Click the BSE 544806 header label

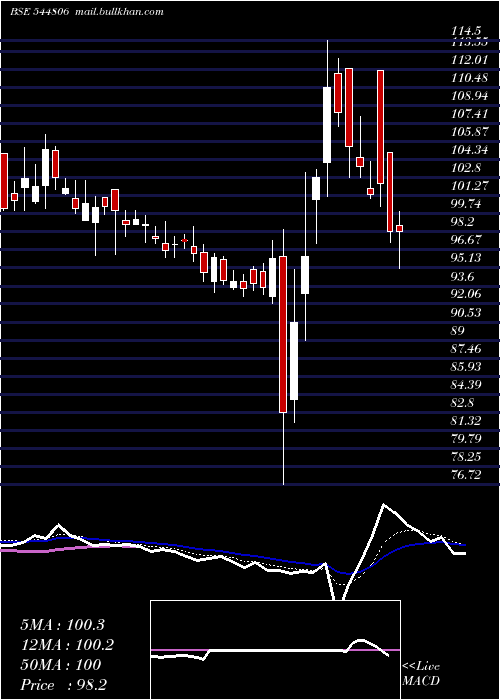coord(39,12)
